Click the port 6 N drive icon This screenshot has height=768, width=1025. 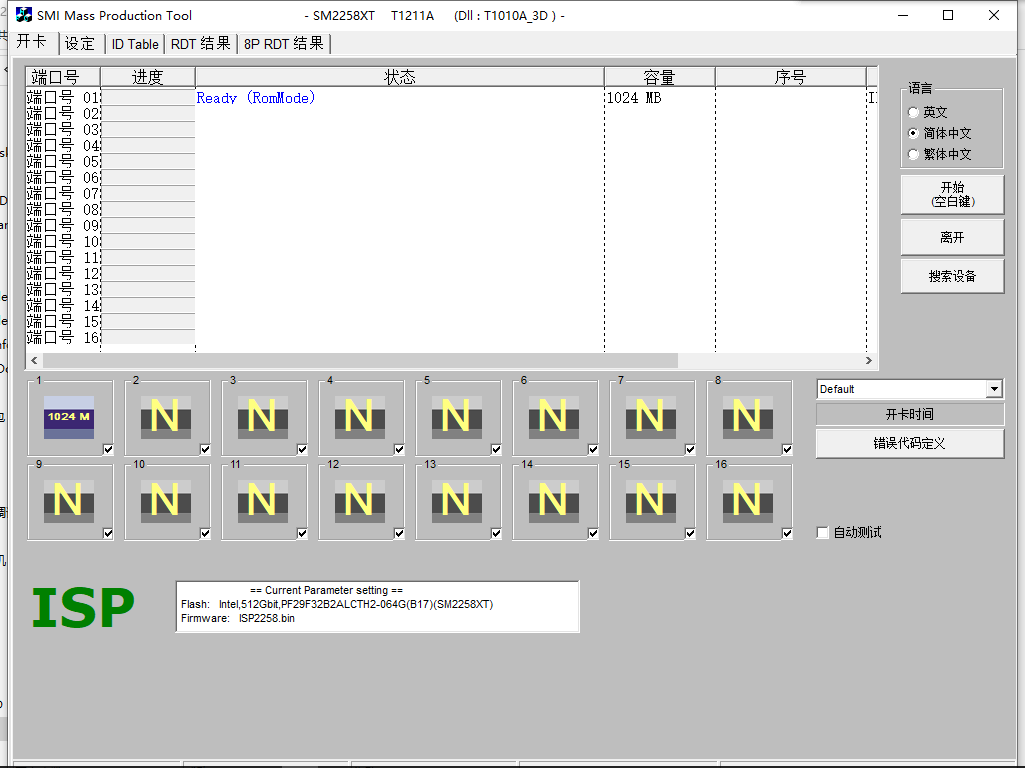[554, 417]
